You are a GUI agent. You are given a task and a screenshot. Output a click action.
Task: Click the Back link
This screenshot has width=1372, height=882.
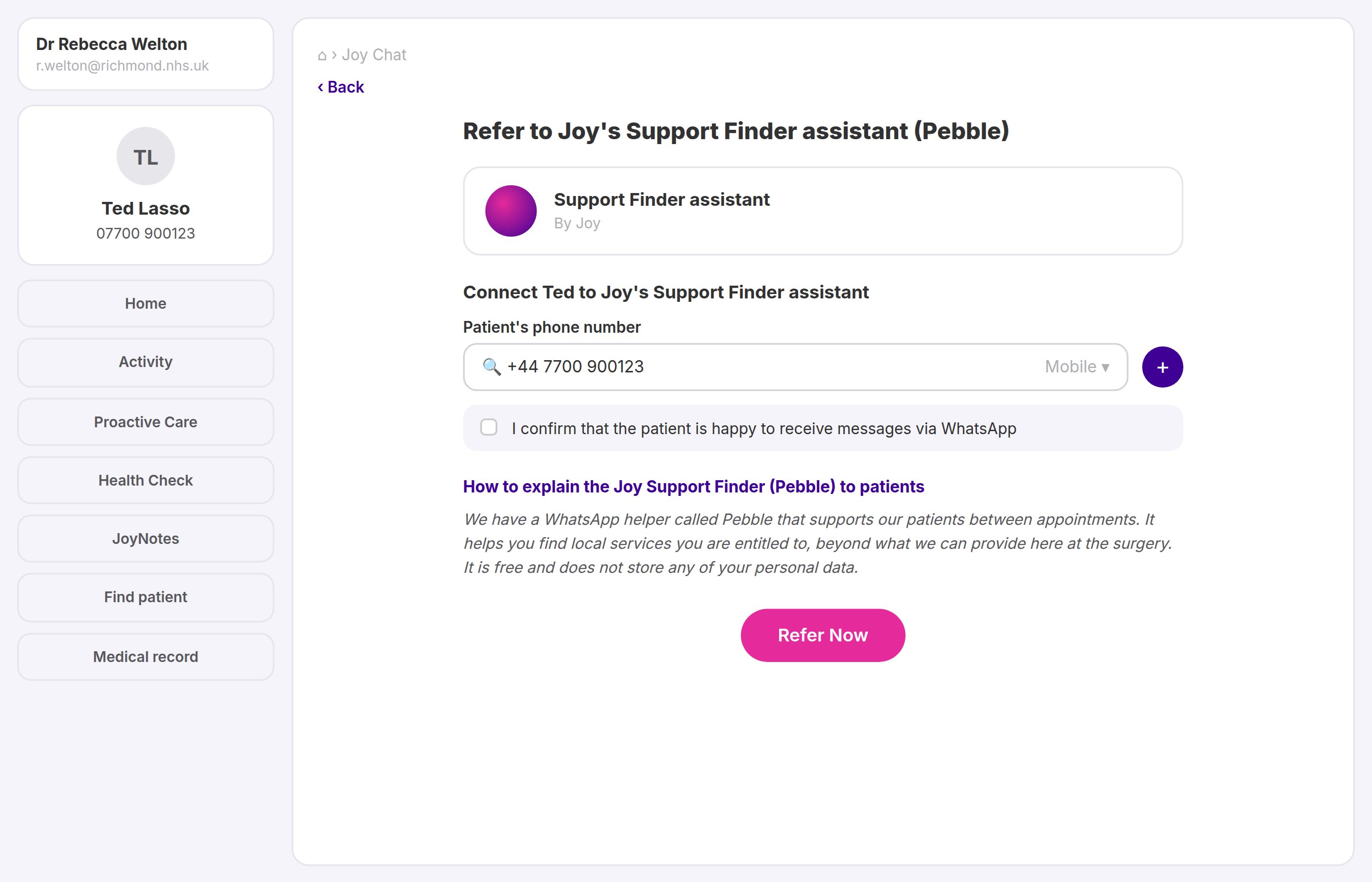click(x=341, y=87)
